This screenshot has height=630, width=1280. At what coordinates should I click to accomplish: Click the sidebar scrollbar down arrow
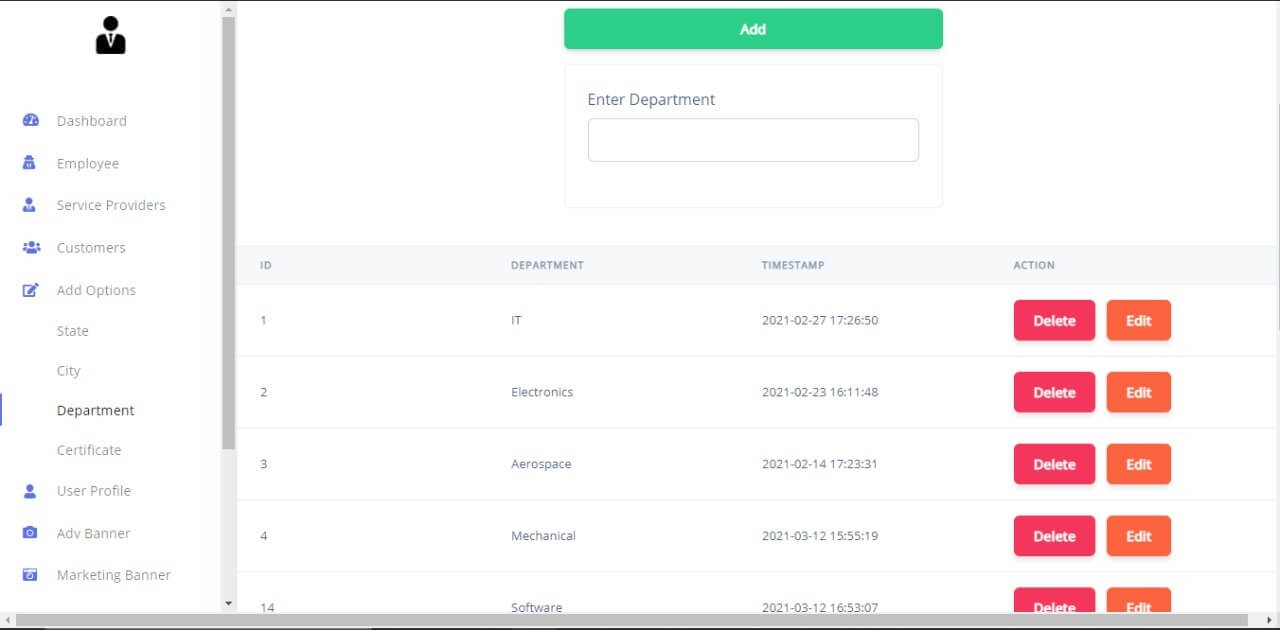click(x=228, y=603)
